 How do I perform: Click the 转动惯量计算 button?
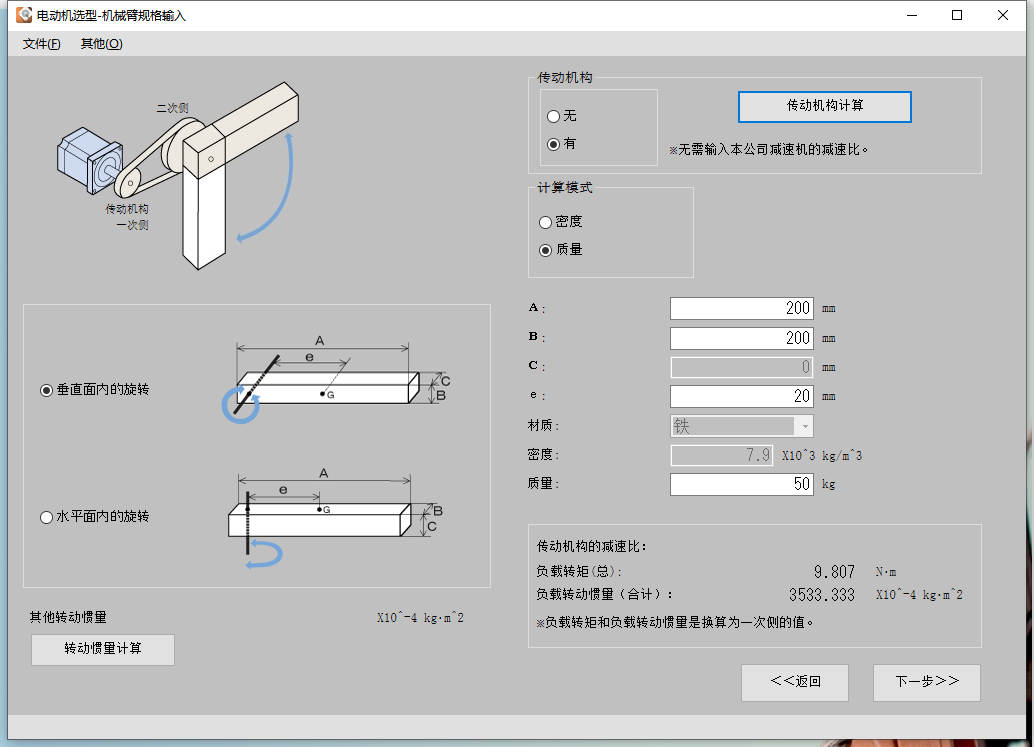click(x=103, y=649)
